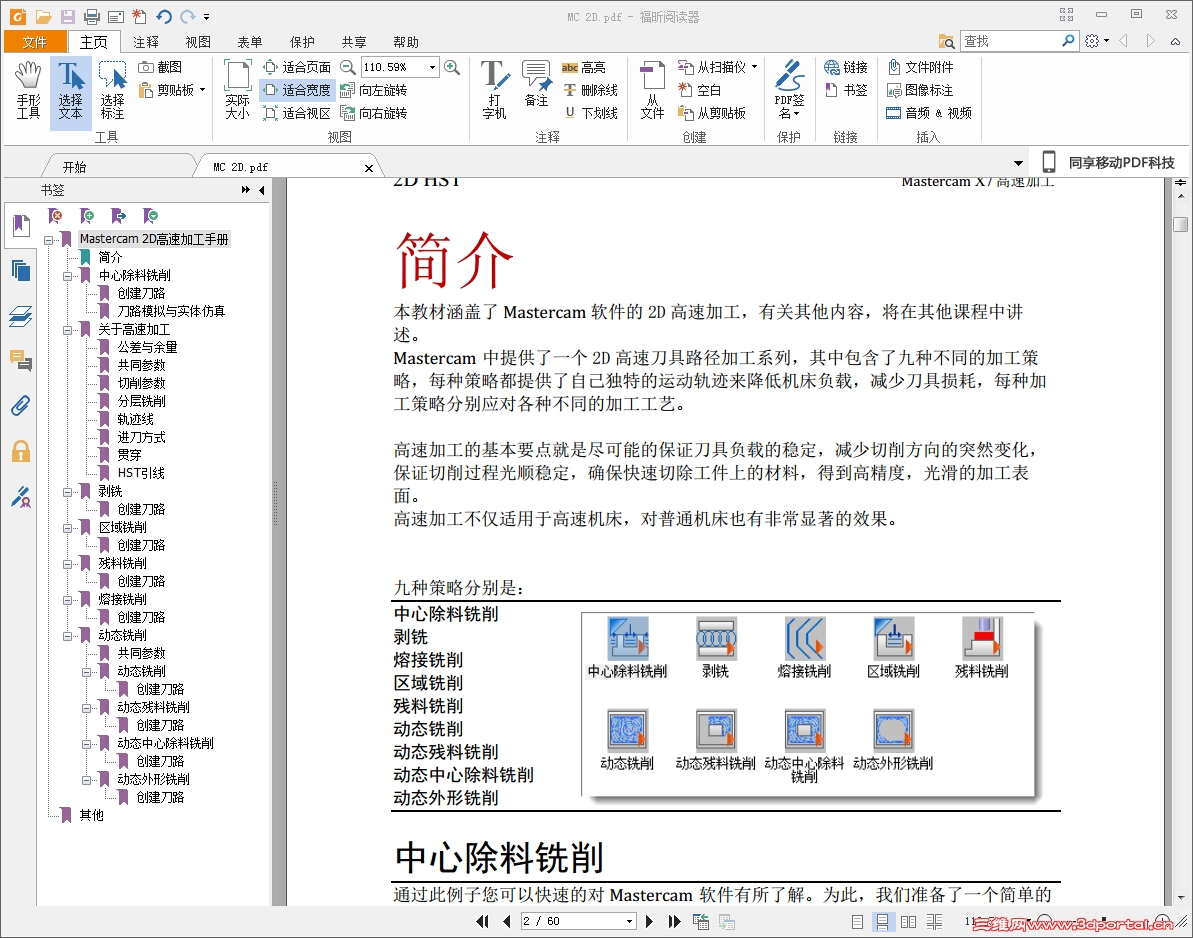Add a Bookmark from ribbon (书签)

[846, 90]
